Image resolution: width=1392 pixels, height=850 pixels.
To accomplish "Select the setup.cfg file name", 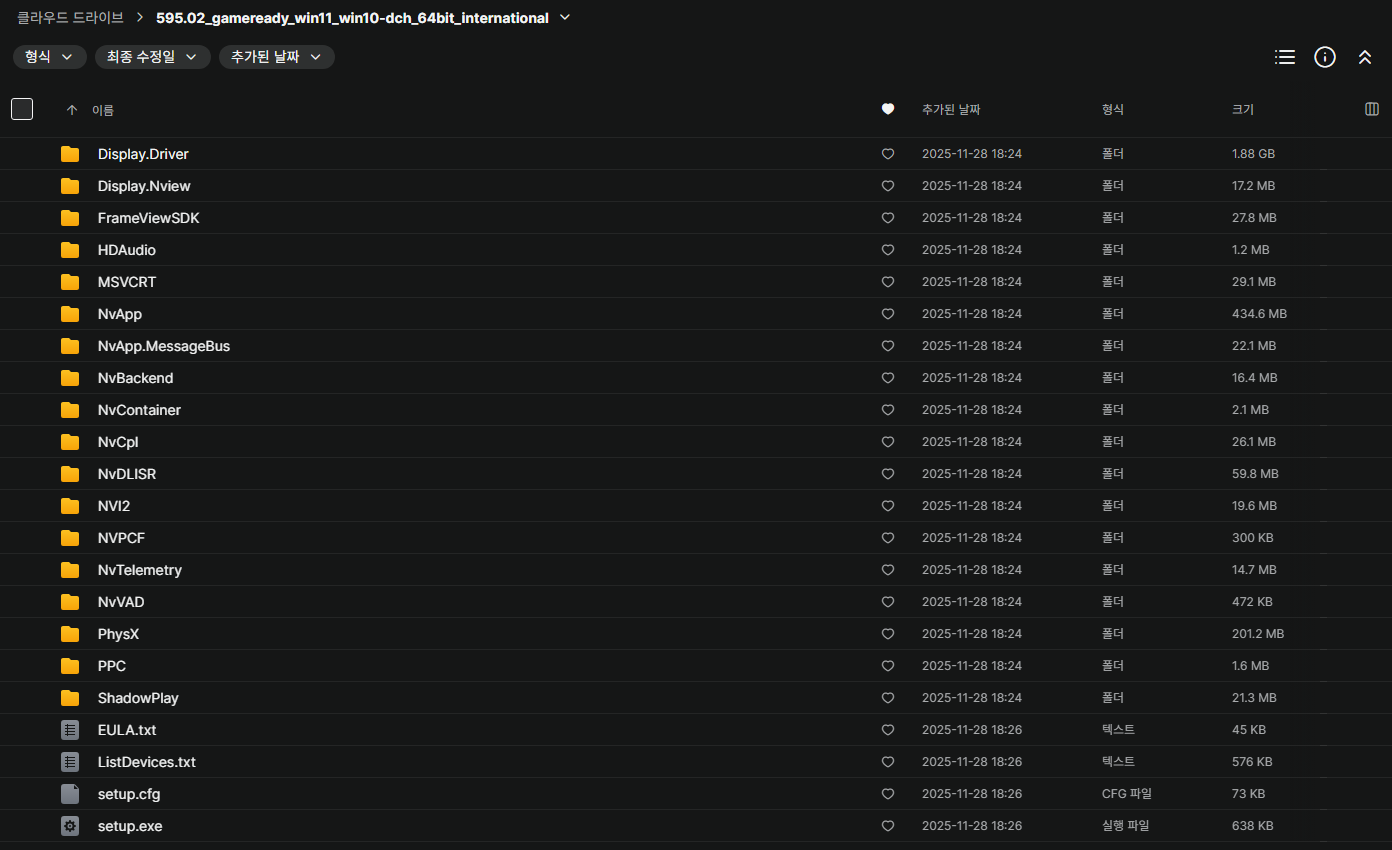I will (129, 794).
